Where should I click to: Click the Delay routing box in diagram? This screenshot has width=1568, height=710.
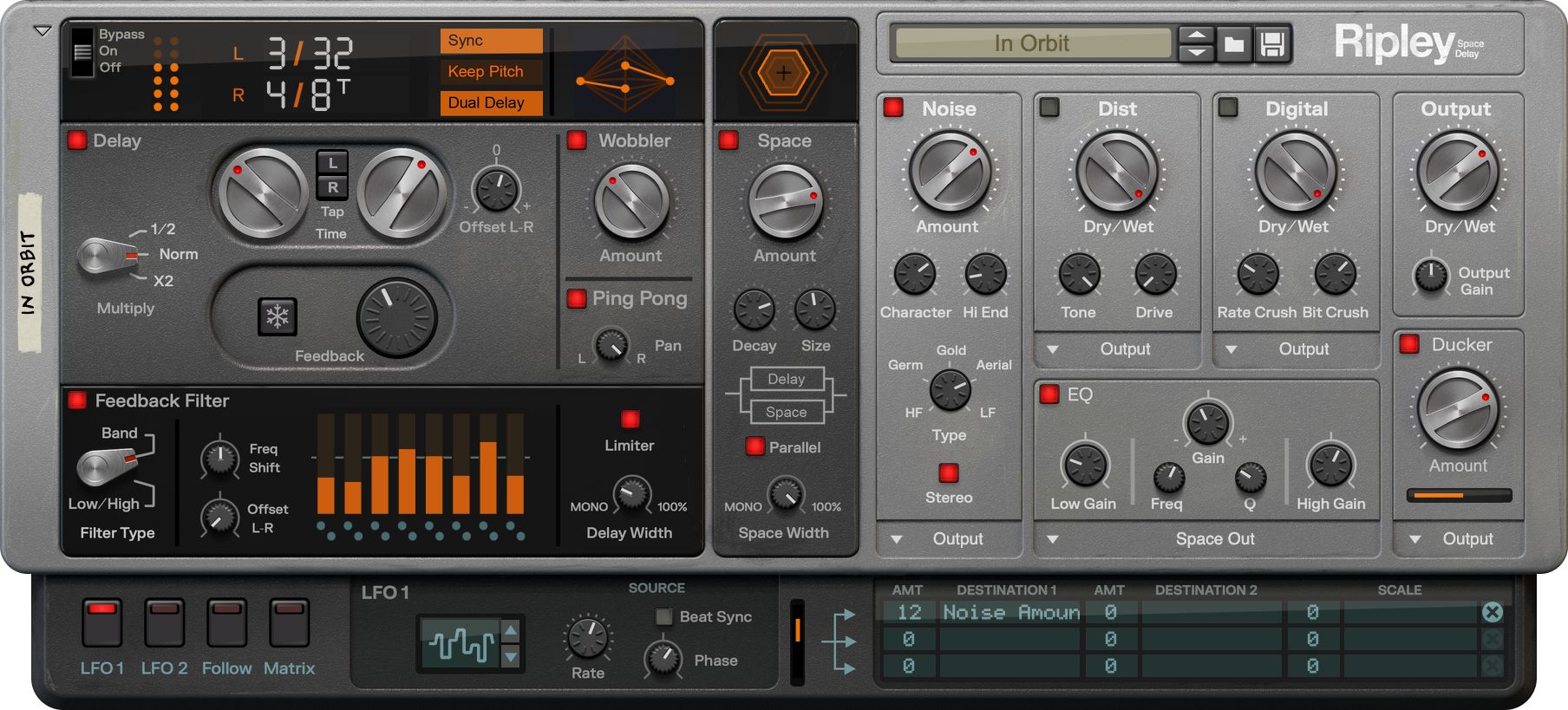point(786,379)
